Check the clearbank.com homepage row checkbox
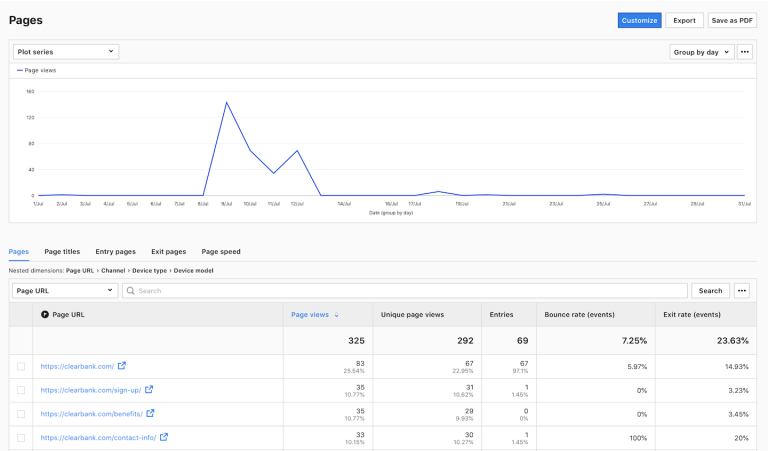 (x=21, y=367)
